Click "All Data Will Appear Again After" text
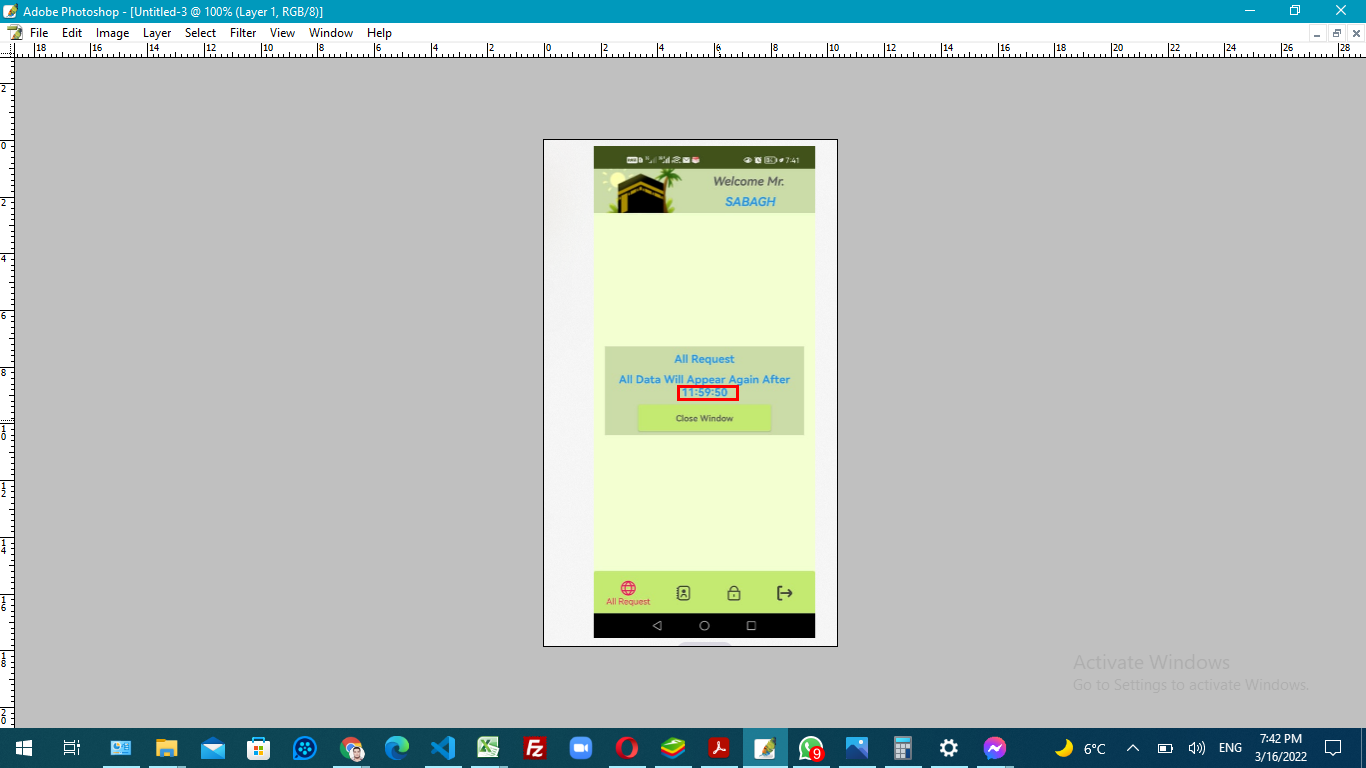Image resolution: width=1366 pixels, height=768 pixels. click(x=704, y=380)
